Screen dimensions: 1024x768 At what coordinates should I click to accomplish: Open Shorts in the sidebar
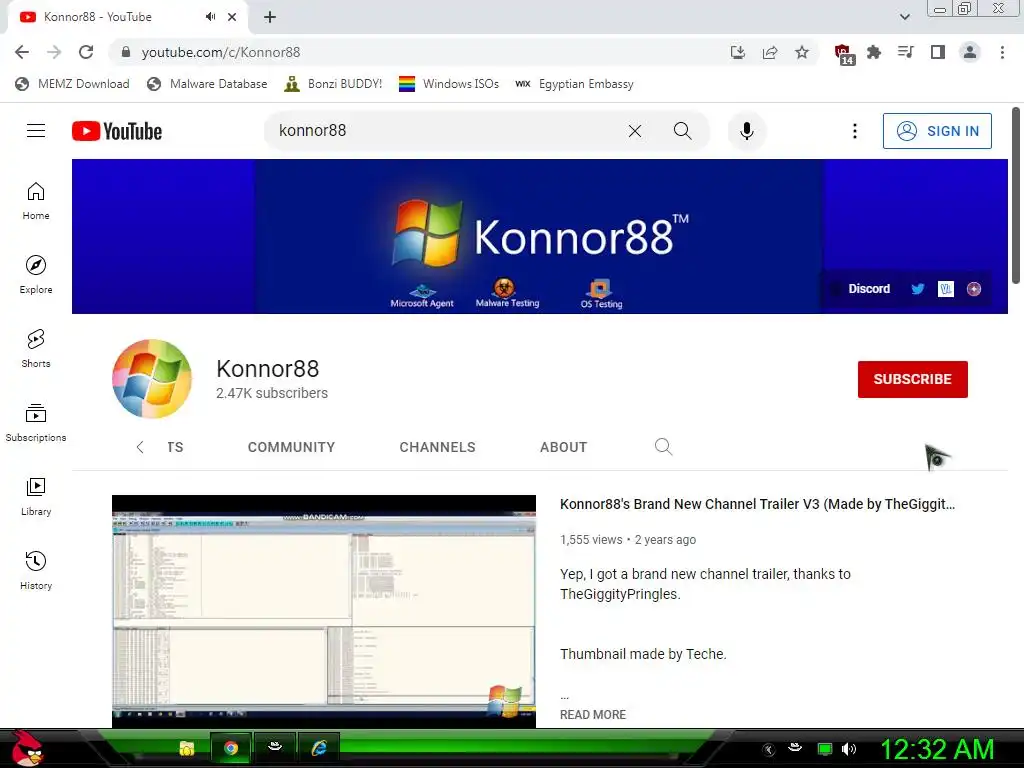coord(36,348)
